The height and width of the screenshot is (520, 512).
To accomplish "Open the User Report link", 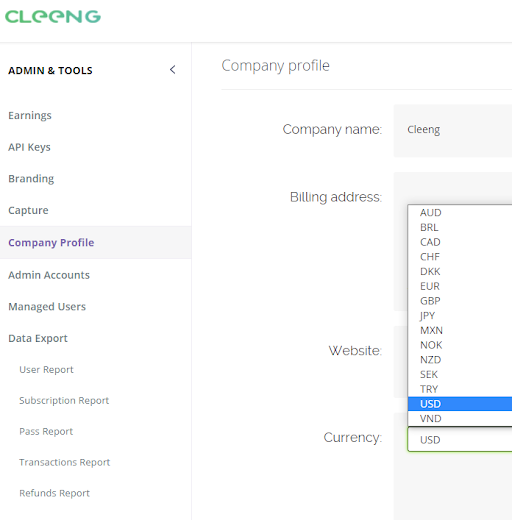I will [x=46, y=370].
